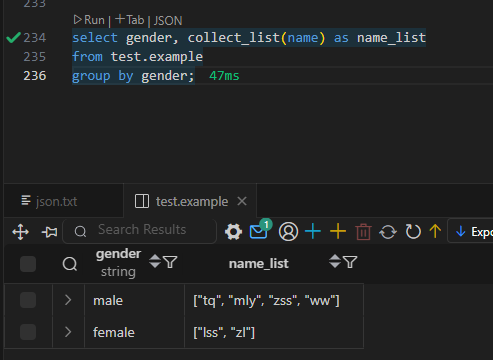The width and height of the screenshot is (493, 360).
Task: Expand the female row chevron
Action: [x=68, y=332]
